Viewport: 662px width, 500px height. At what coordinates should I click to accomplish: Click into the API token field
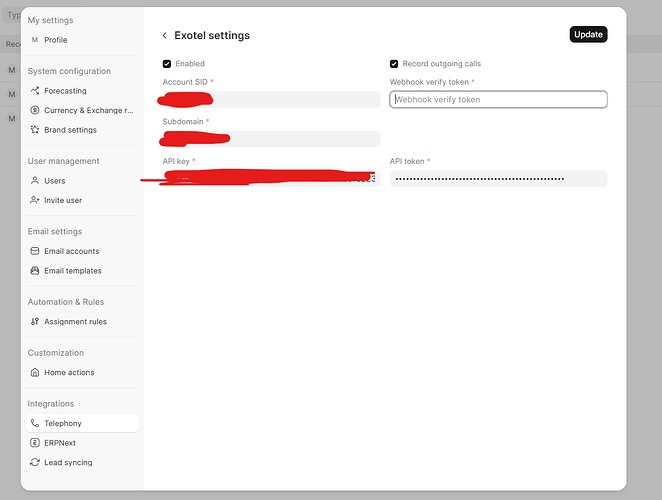(x=498, y=178)
